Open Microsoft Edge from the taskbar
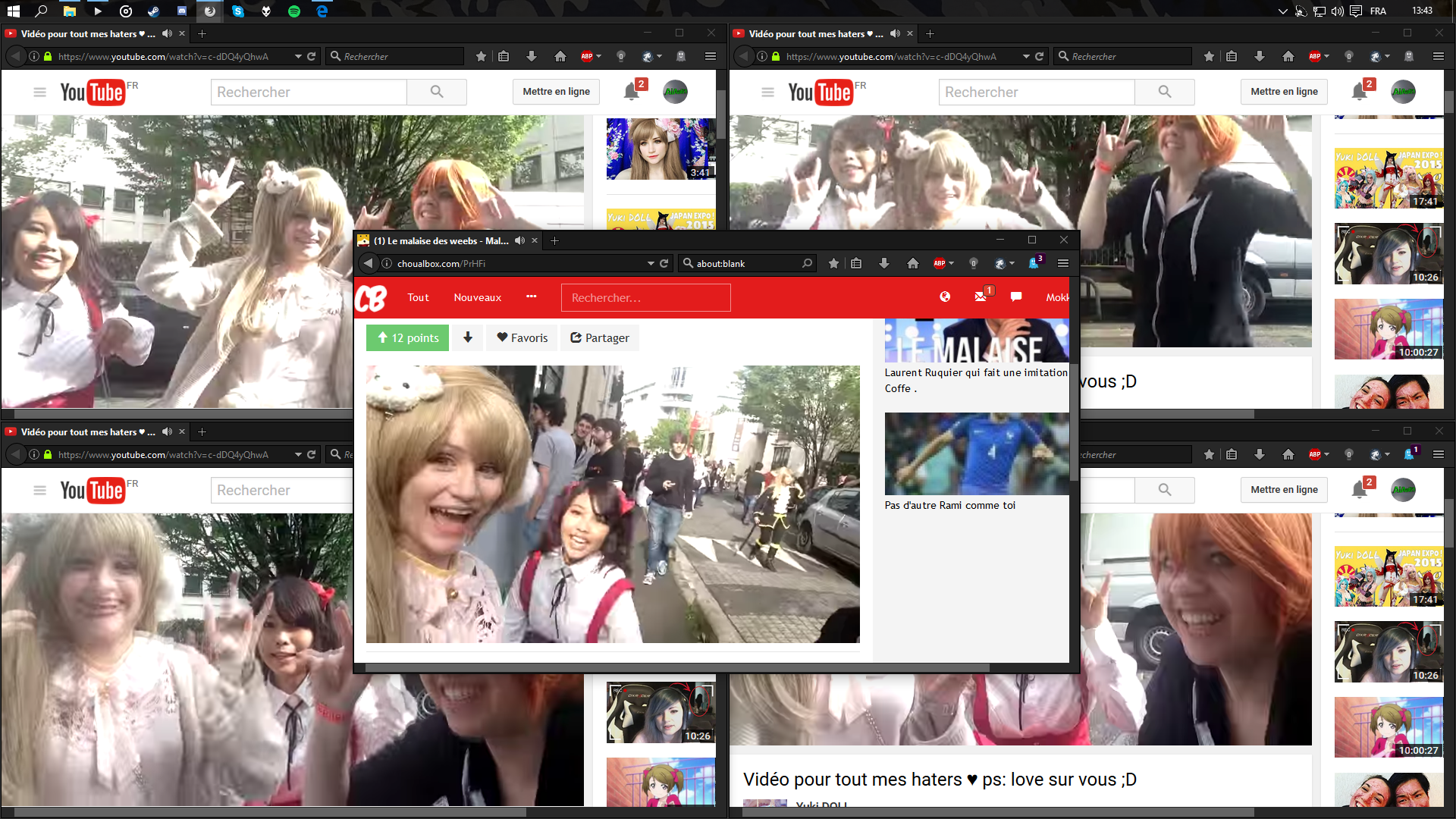The height and width of the screenshot is (819, 1456). tap(322, 11)
